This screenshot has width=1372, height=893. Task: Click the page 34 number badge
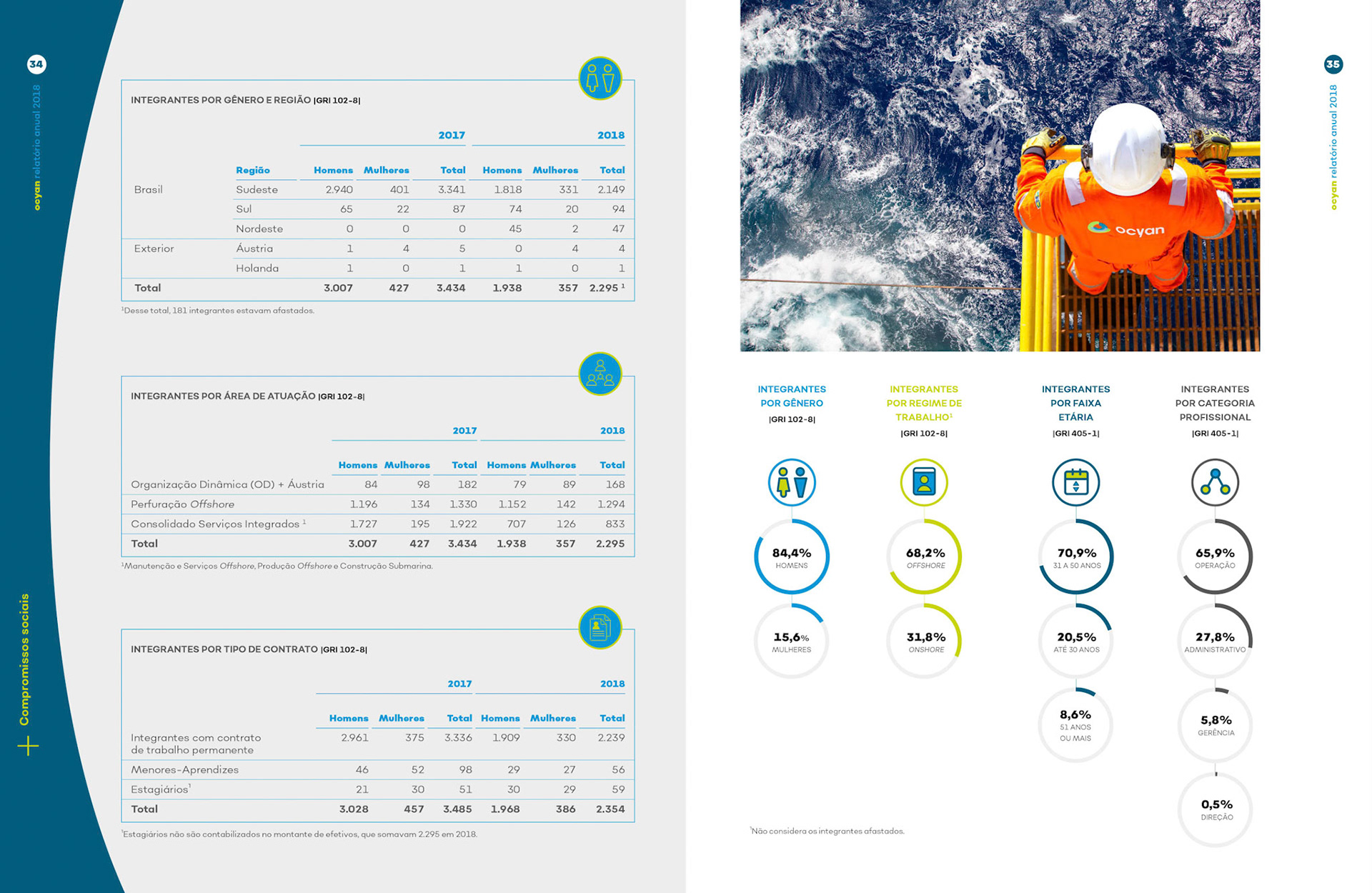pos(36,64)
